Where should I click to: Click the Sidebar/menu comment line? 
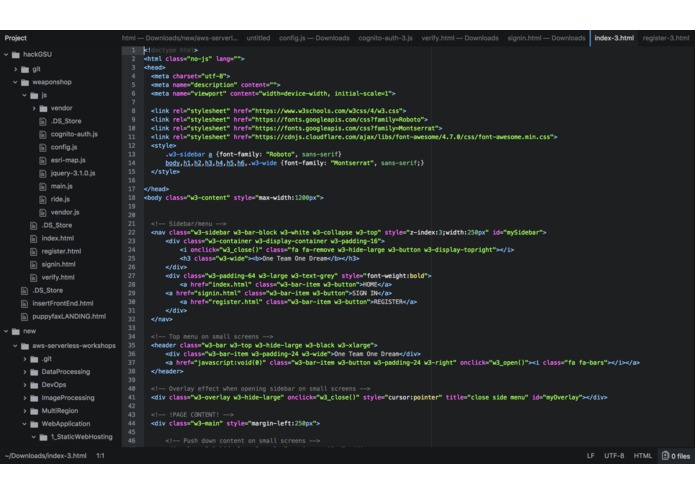(x=189, y=224)
